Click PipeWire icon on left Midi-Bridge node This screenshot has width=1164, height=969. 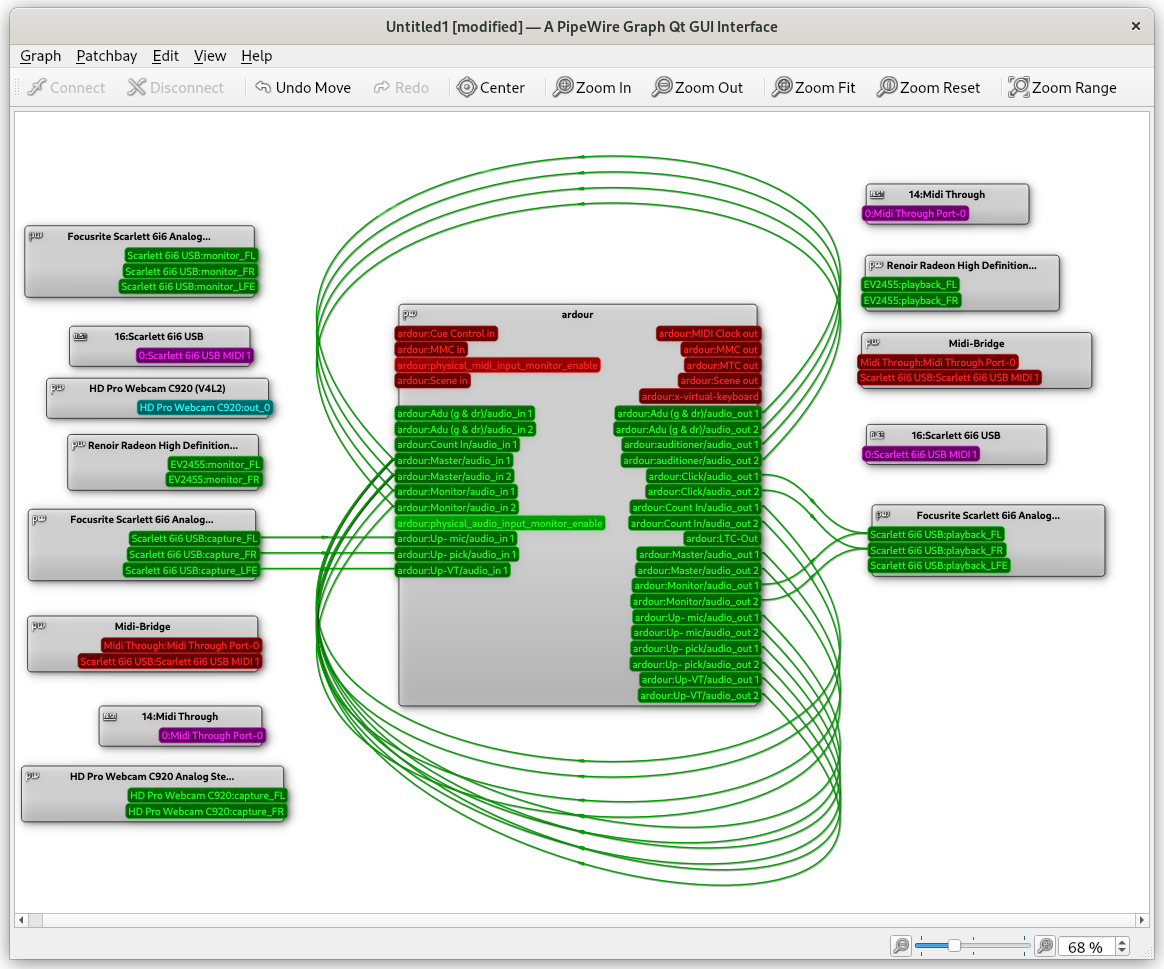39,626
